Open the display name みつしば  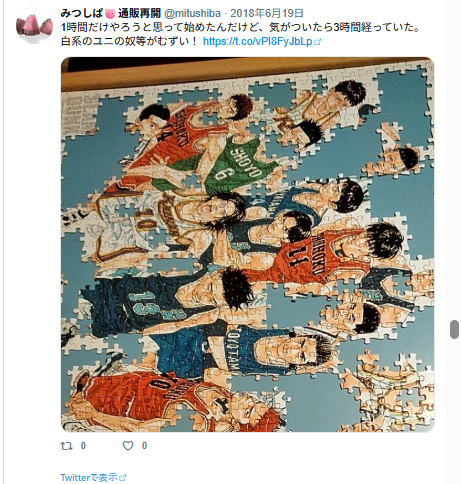(82, 13)
